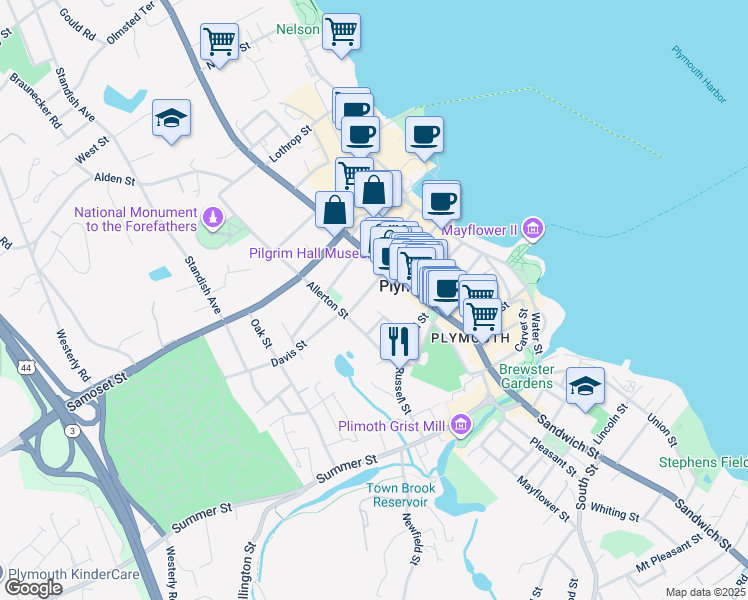Open the restaurant fork-and-knife marker
Viewport: 748px width, 600px height.
[x=399, y=342]
